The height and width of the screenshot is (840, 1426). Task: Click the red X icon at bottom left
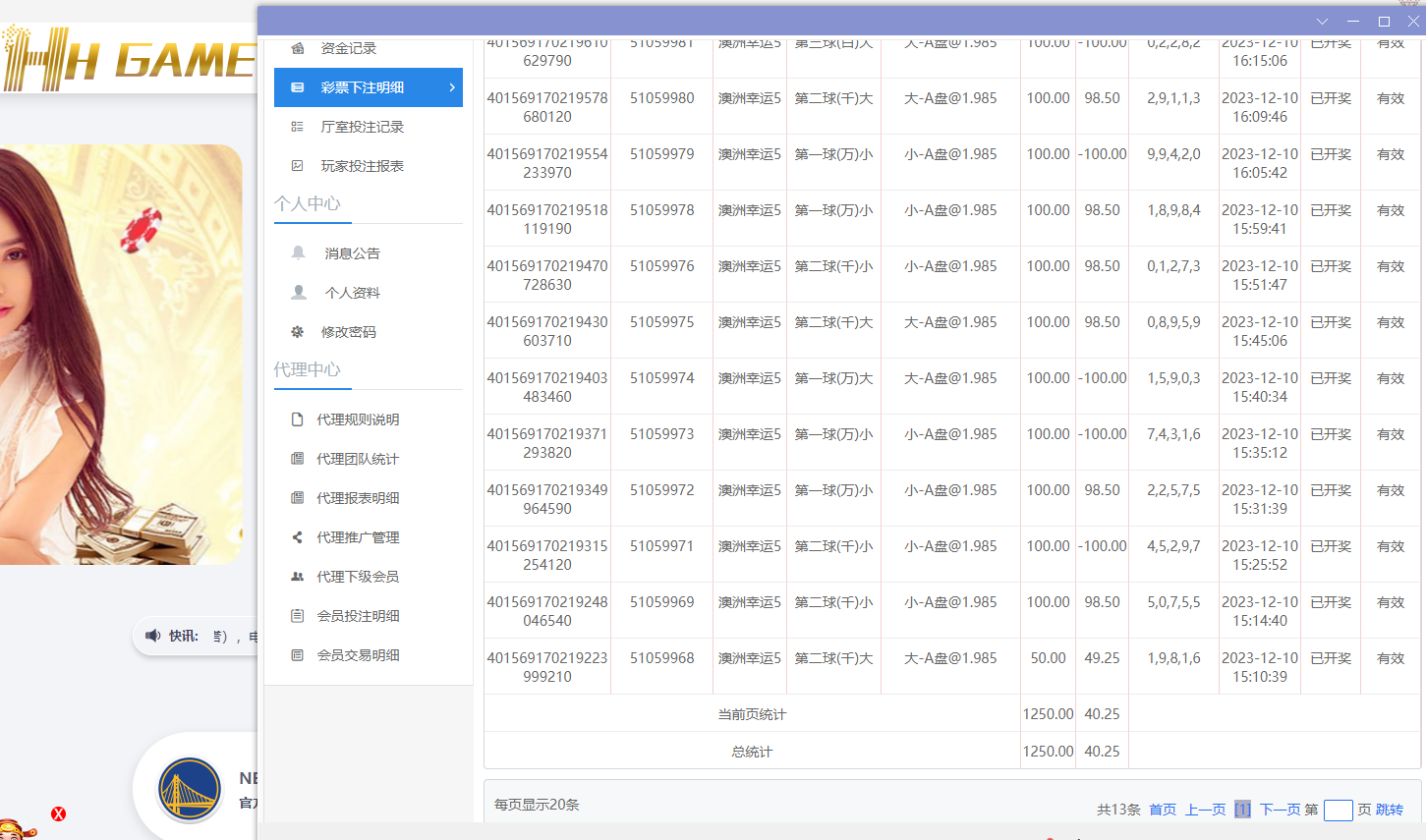59,813
